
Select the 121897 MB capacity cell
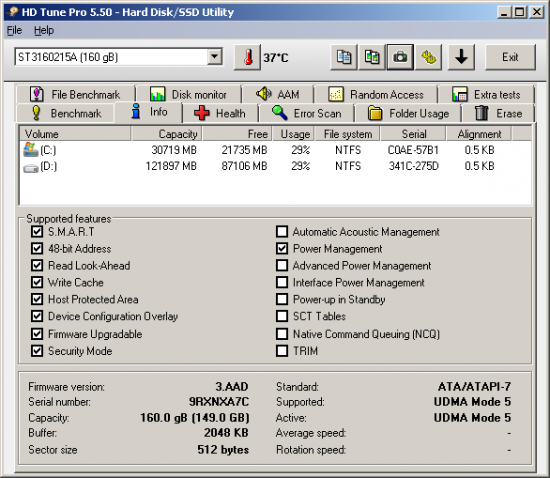click(x=171, y=166)
